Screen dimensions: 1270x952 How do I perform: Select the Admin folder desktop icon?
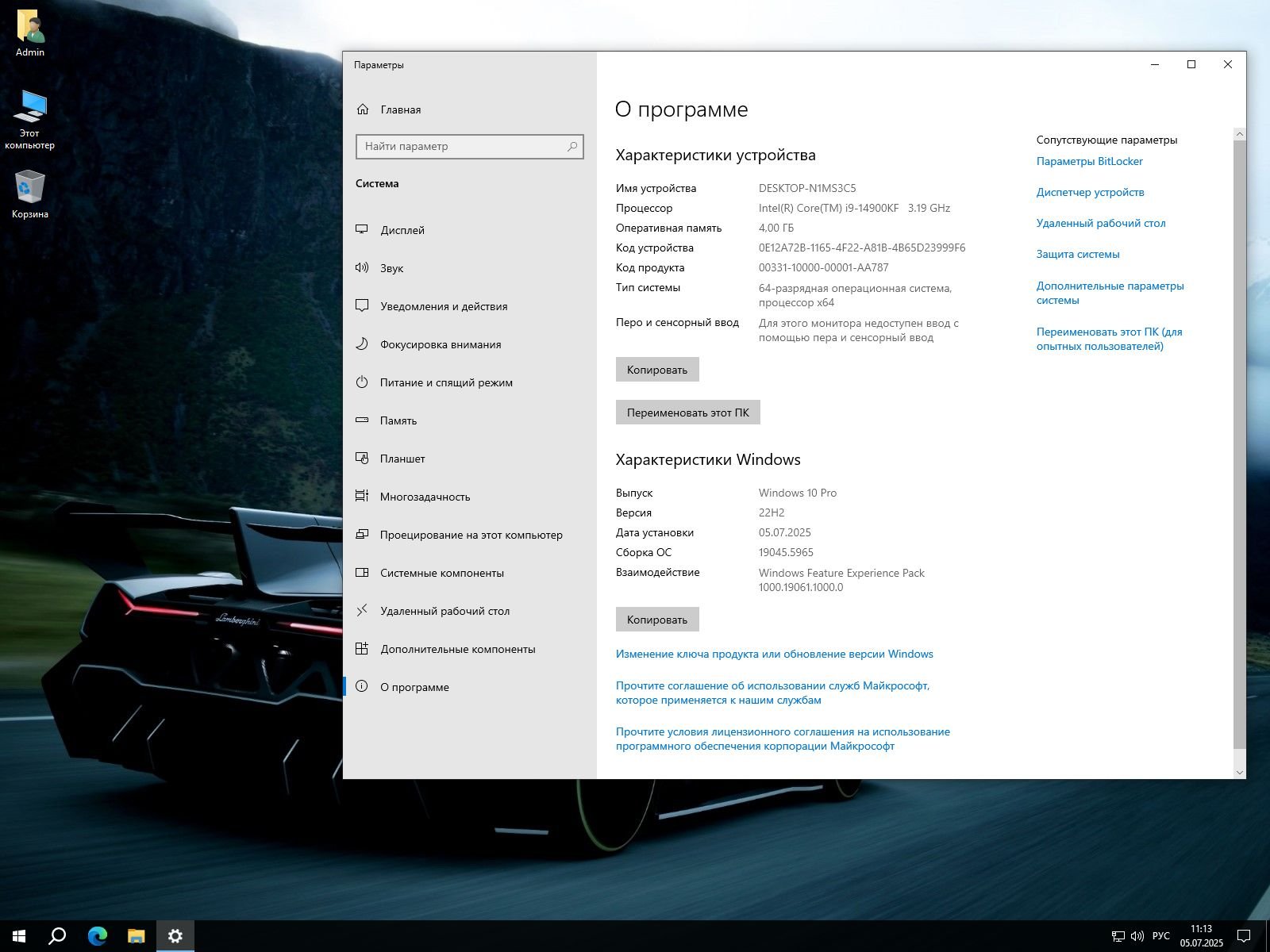click(x=30, y=33)
